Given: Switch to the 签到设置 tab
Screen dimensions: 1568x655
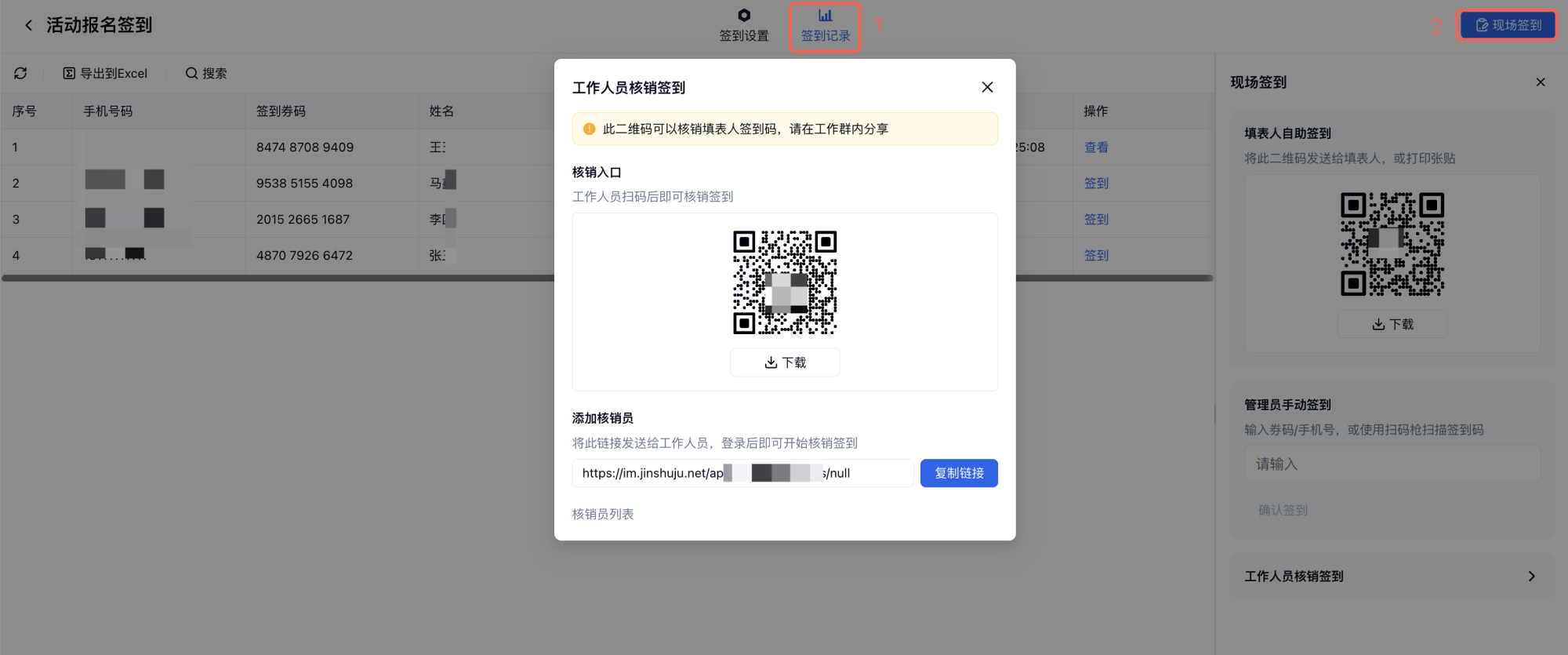Looking at the screenshot, I should [744, 25].
